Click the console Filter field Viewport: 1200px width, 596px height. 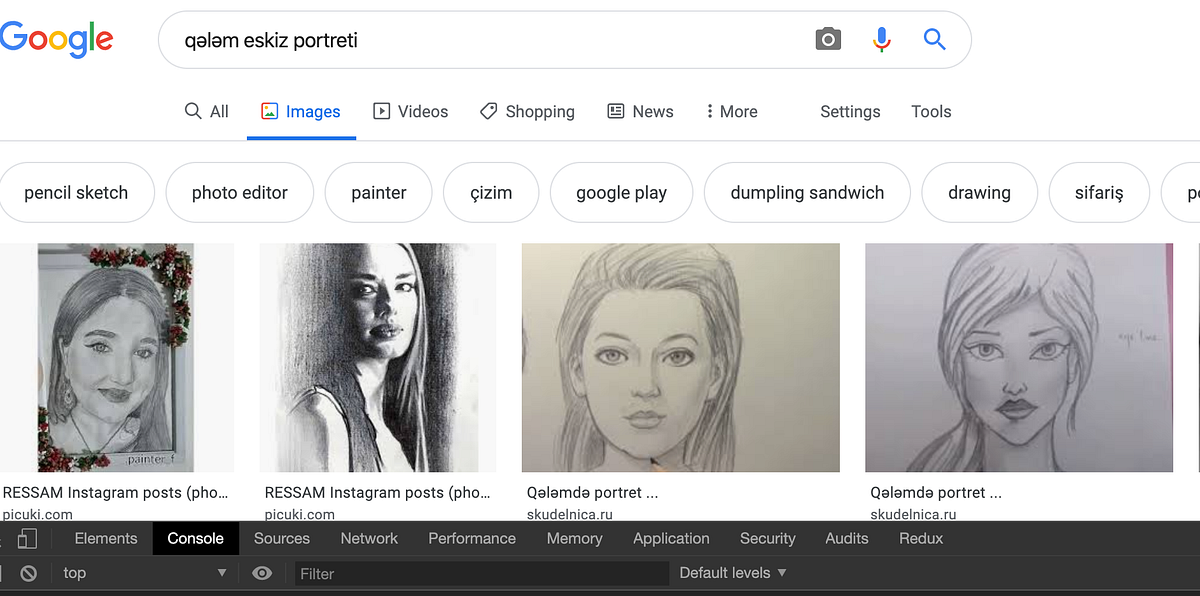tap(480, 573)
